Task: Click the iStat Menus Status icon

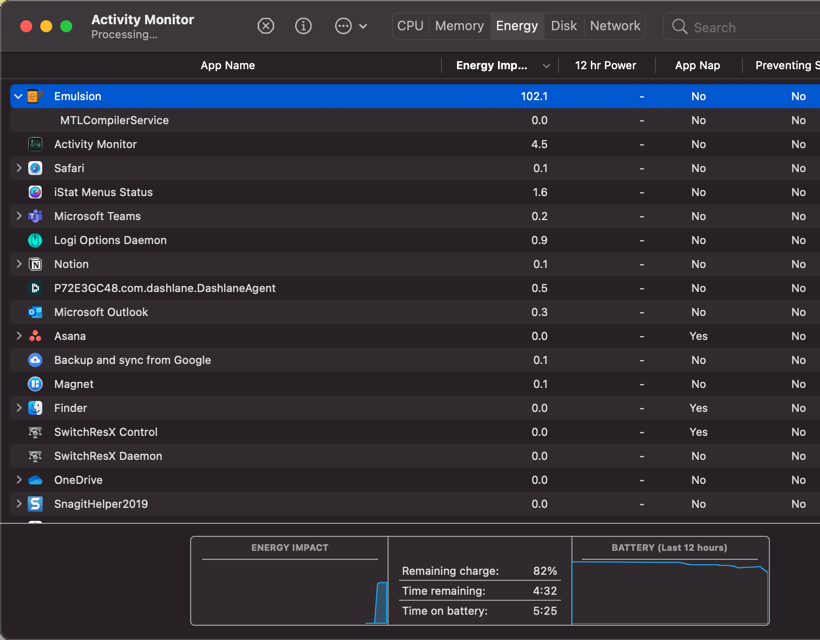Action: (35, 192)
